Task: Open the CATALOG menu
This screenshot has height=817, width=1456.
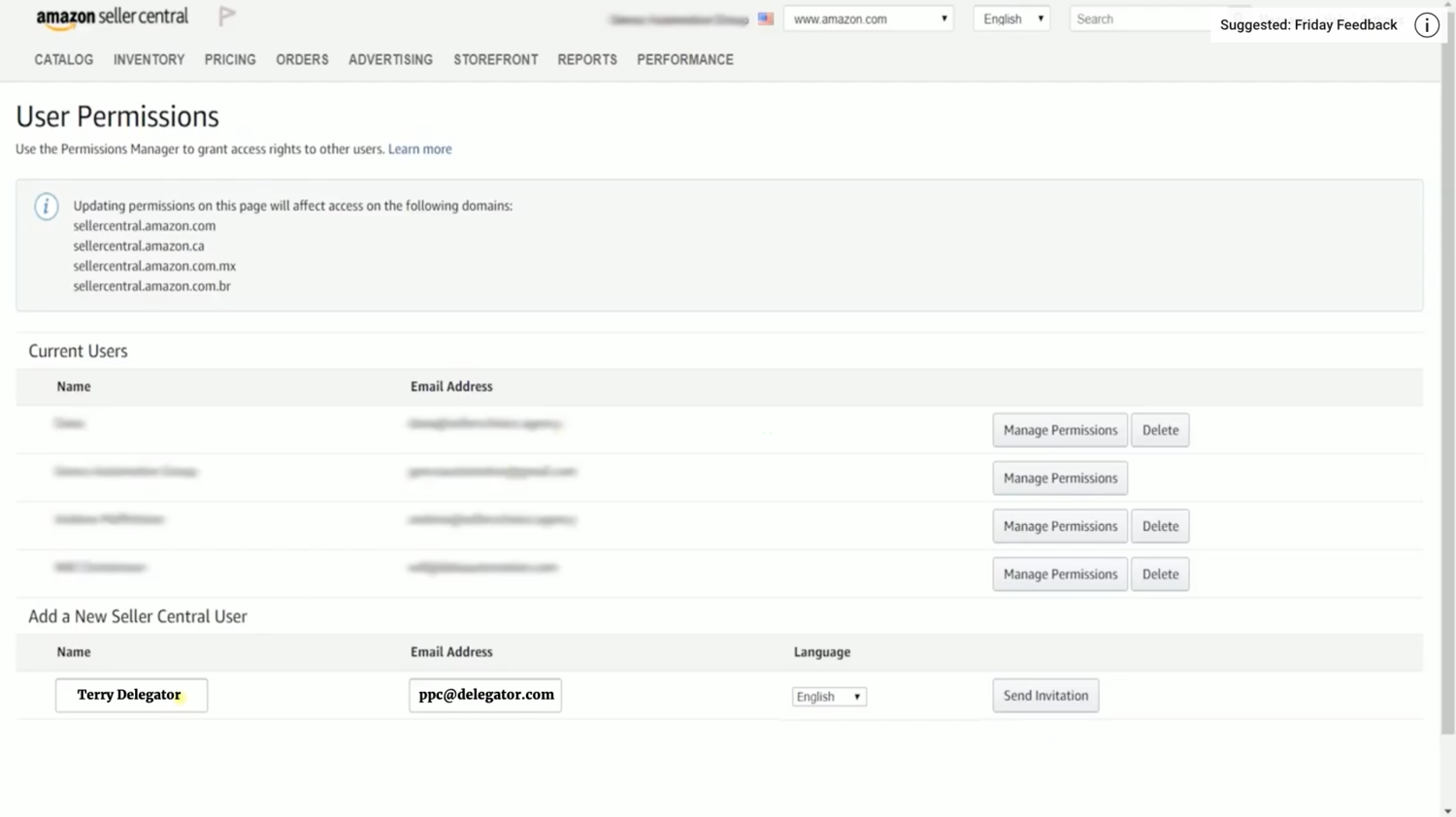Action: pyautogui.click(x=64, y=59)
